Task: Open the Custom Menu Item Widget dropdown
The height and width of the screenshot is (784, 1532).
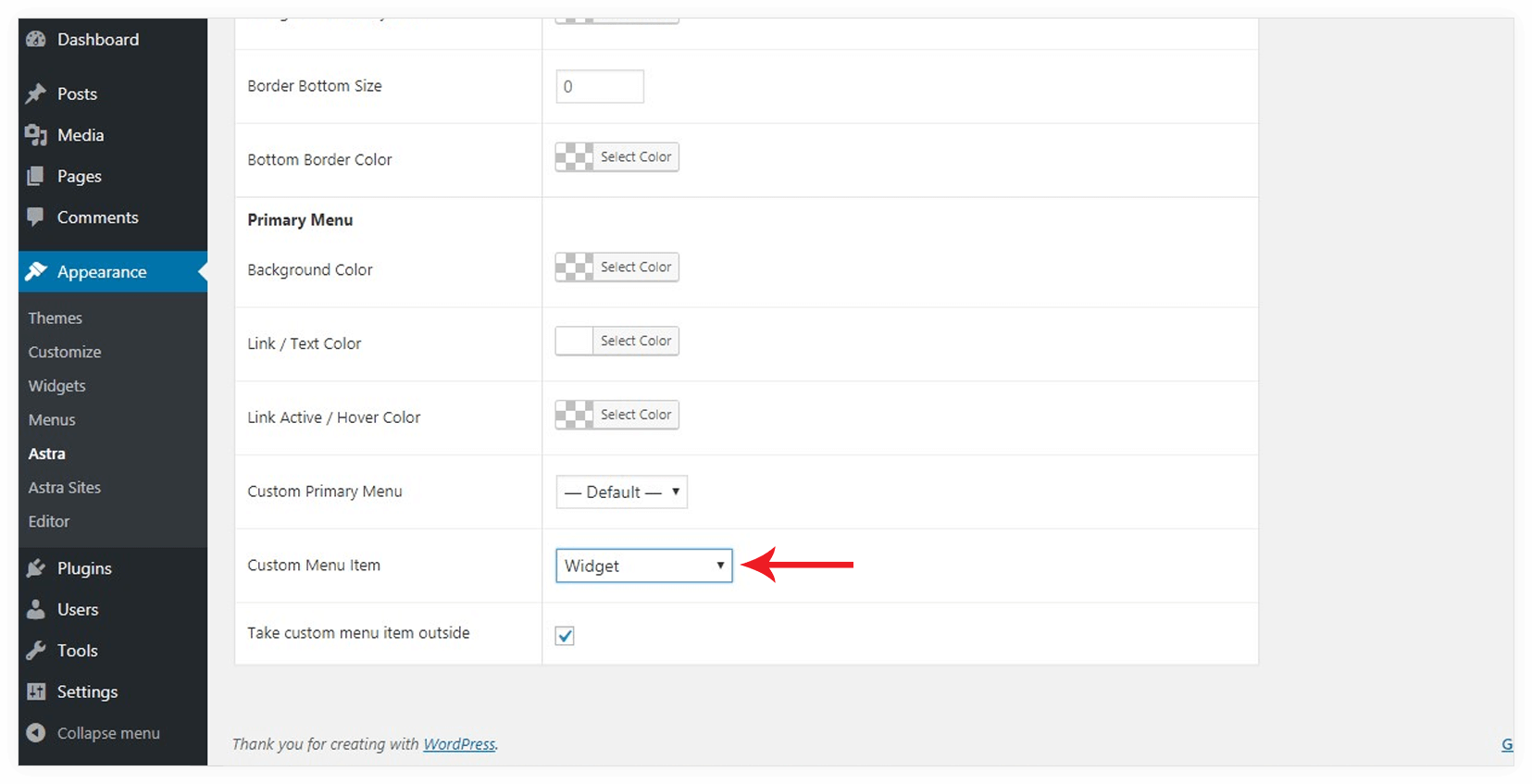Action: click(x=644, y=566)
